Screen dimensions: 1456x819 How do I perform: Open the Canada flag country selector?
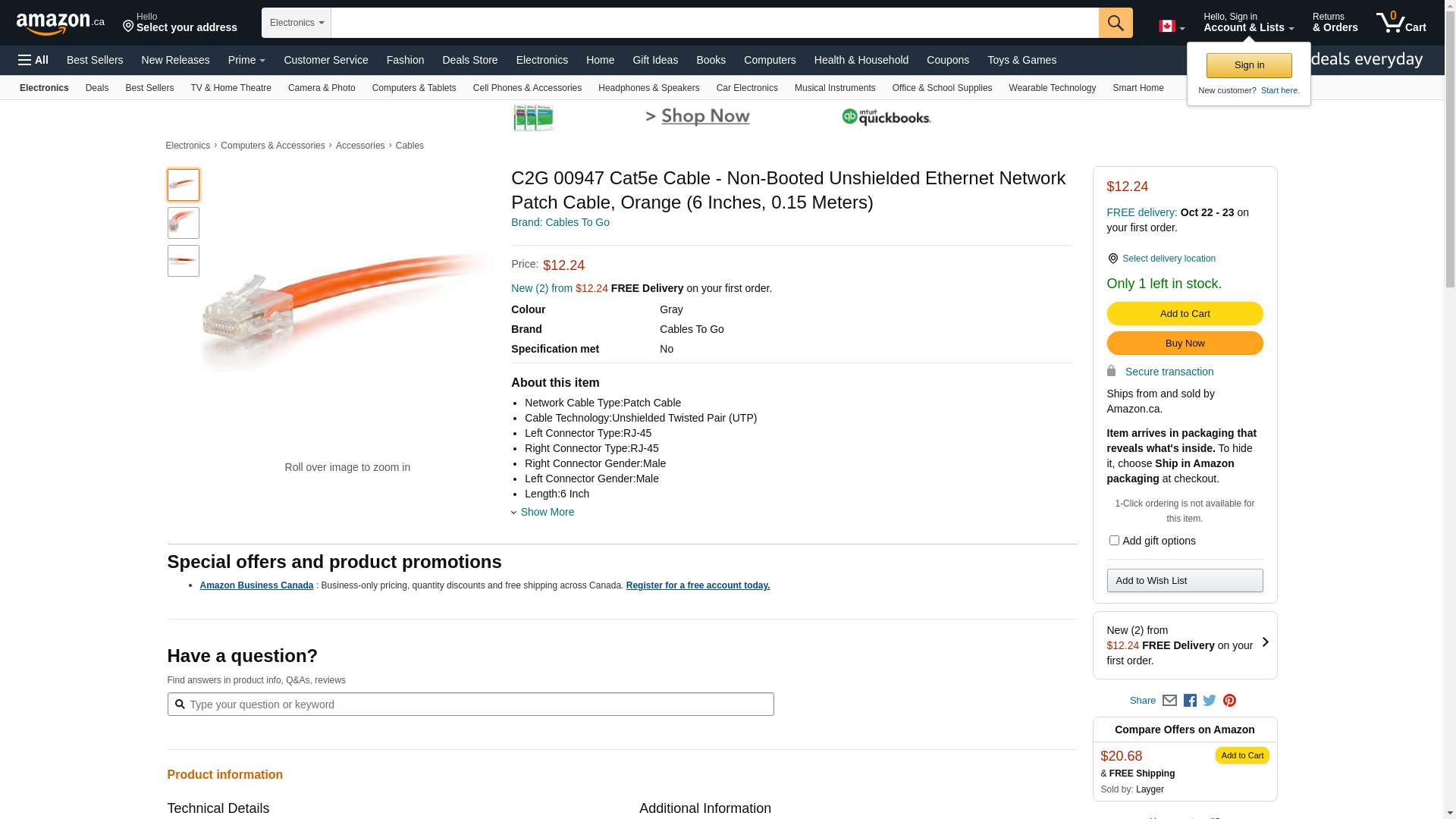[x=1171, y=27]
